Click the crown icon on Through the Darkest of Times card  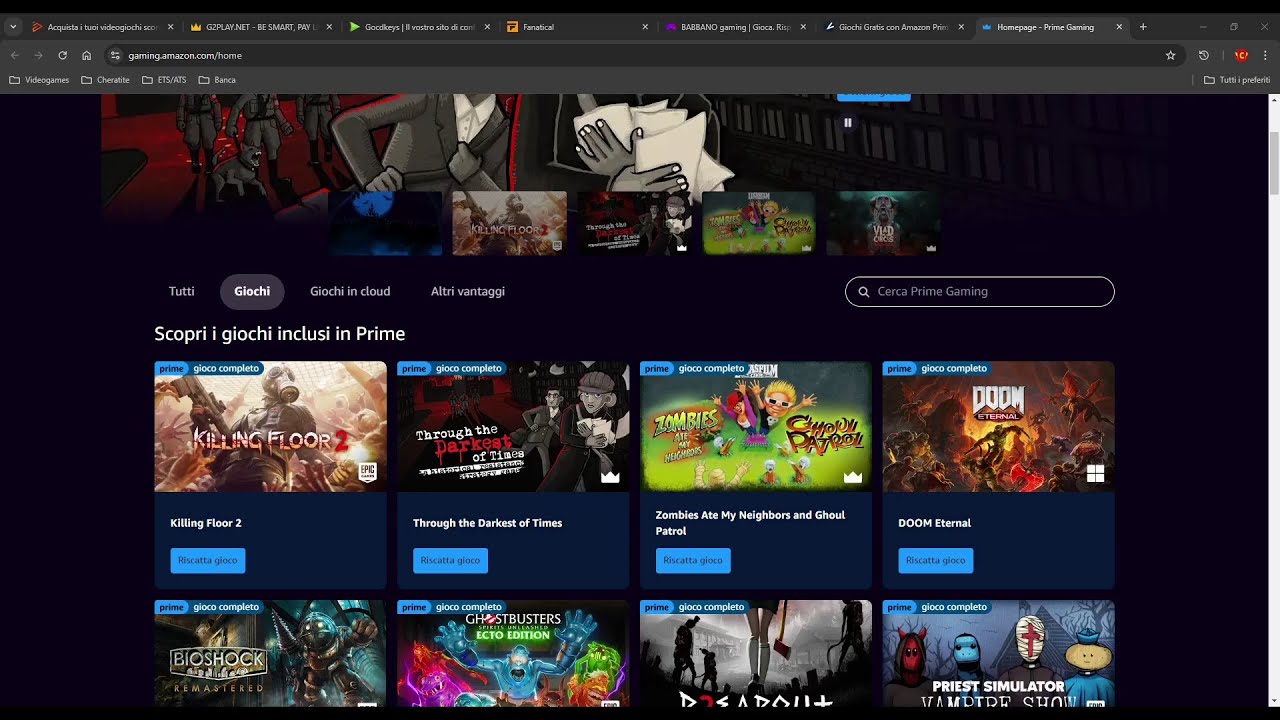coord(610,477)
